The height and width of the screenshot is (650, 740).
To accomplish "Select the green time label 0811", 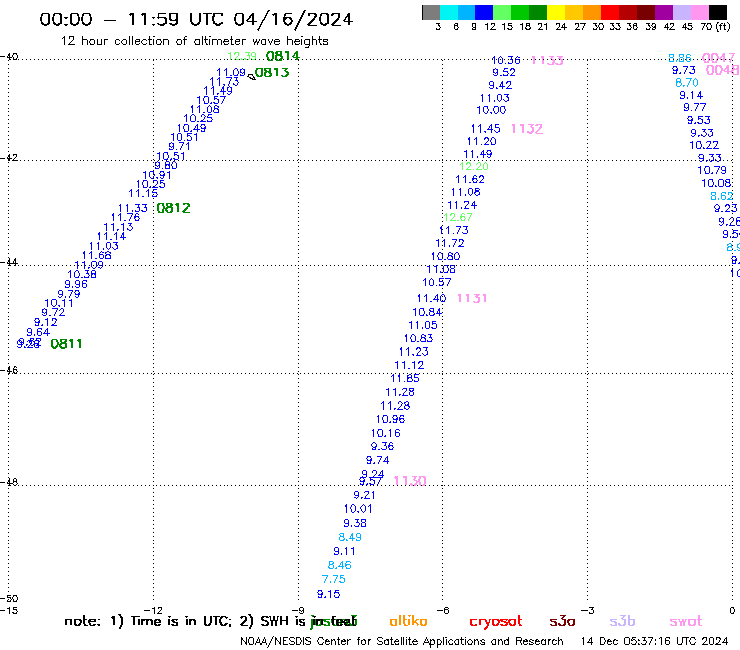I will (66, 344).
